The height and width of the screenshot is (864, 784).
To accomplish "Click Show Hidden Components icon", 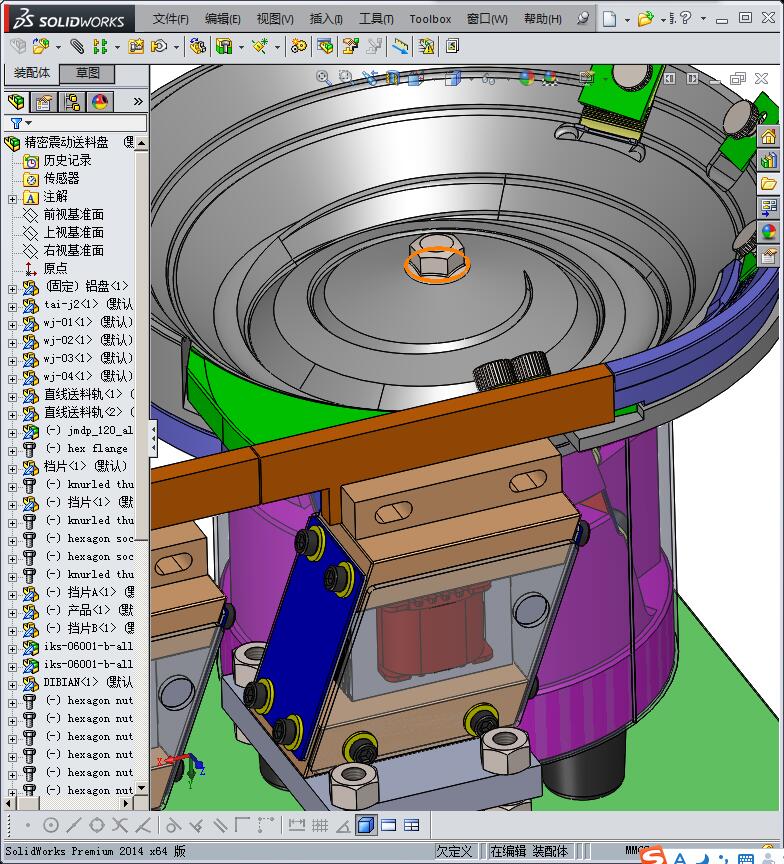I will [197, 46].
